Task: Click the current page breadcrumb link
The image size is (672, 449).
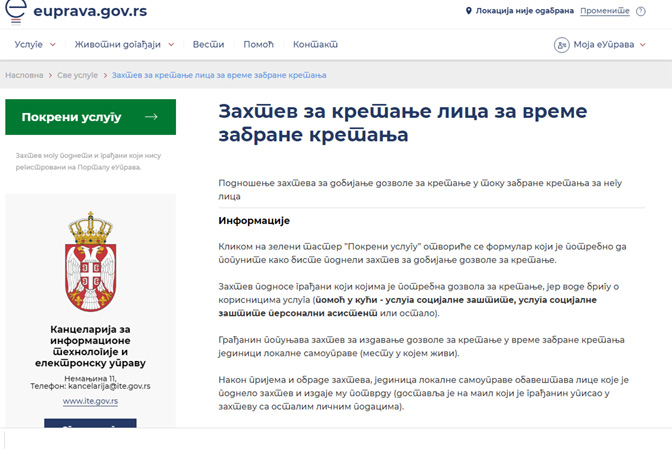Action: tap(219, 75)
